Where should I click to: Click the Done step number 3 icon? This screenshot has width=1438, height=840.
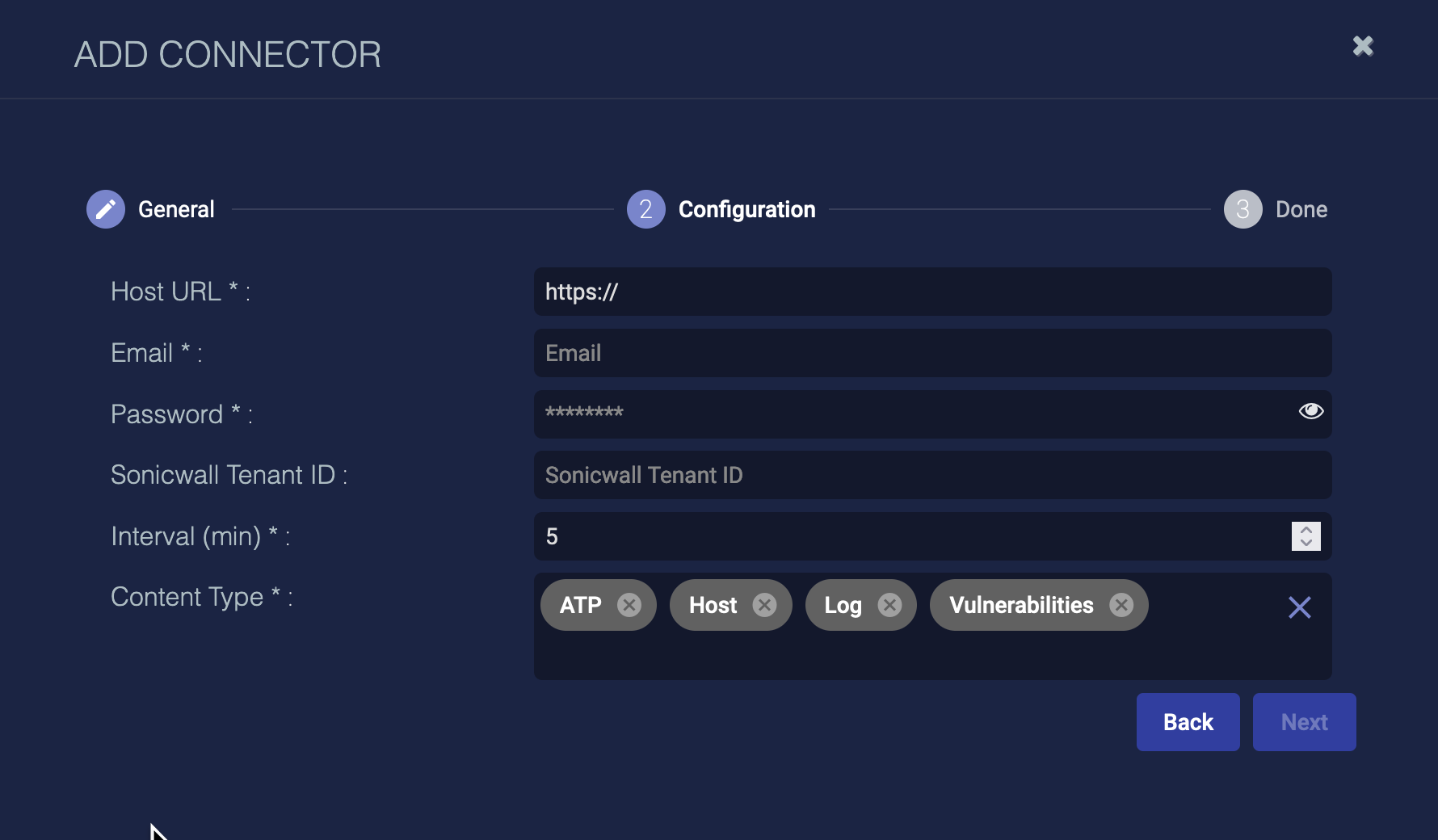click(x=1242, y=209)
